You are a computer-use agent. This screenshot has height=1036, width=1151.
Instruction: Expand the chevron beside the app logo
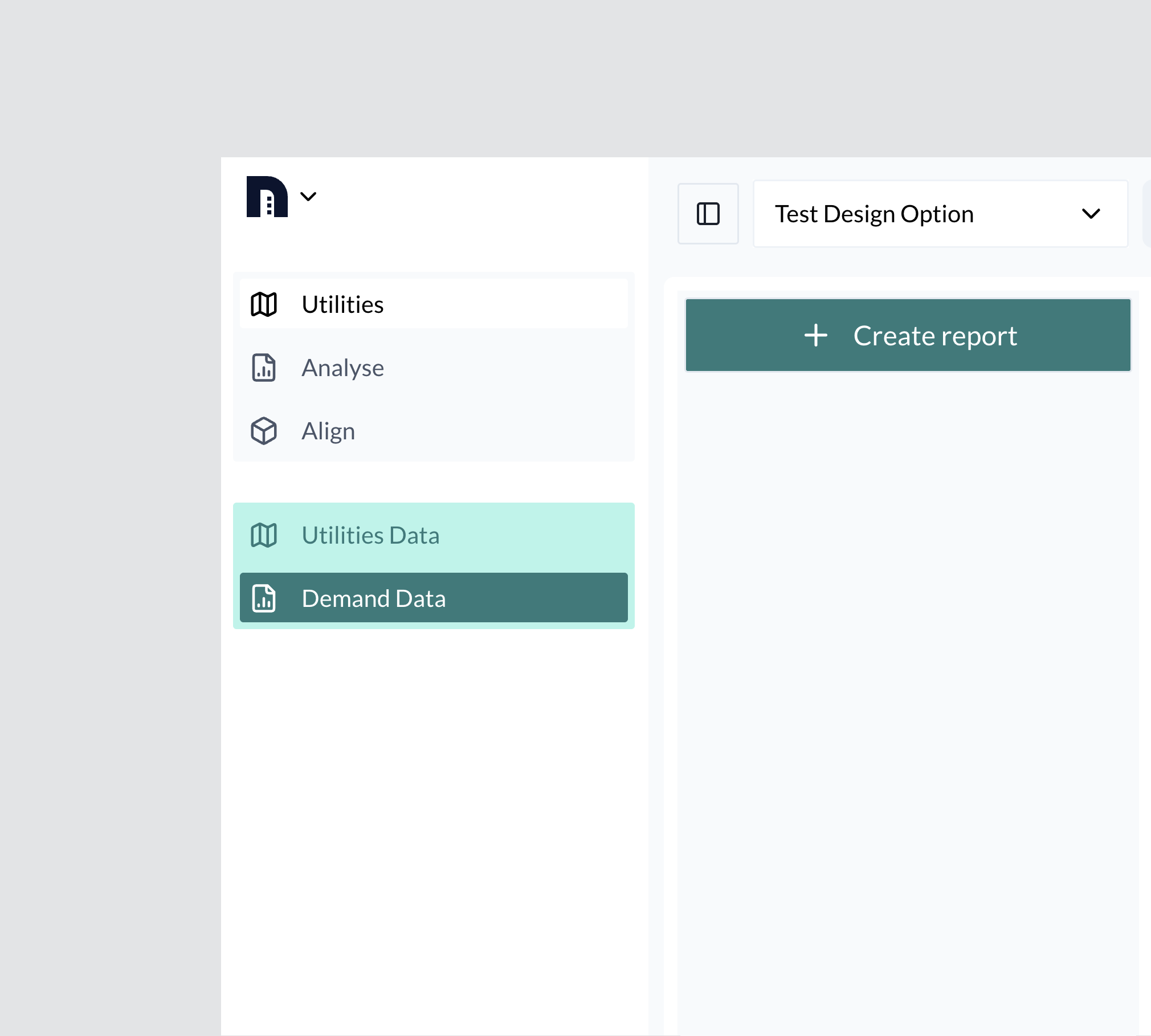(x=308, y=197)
